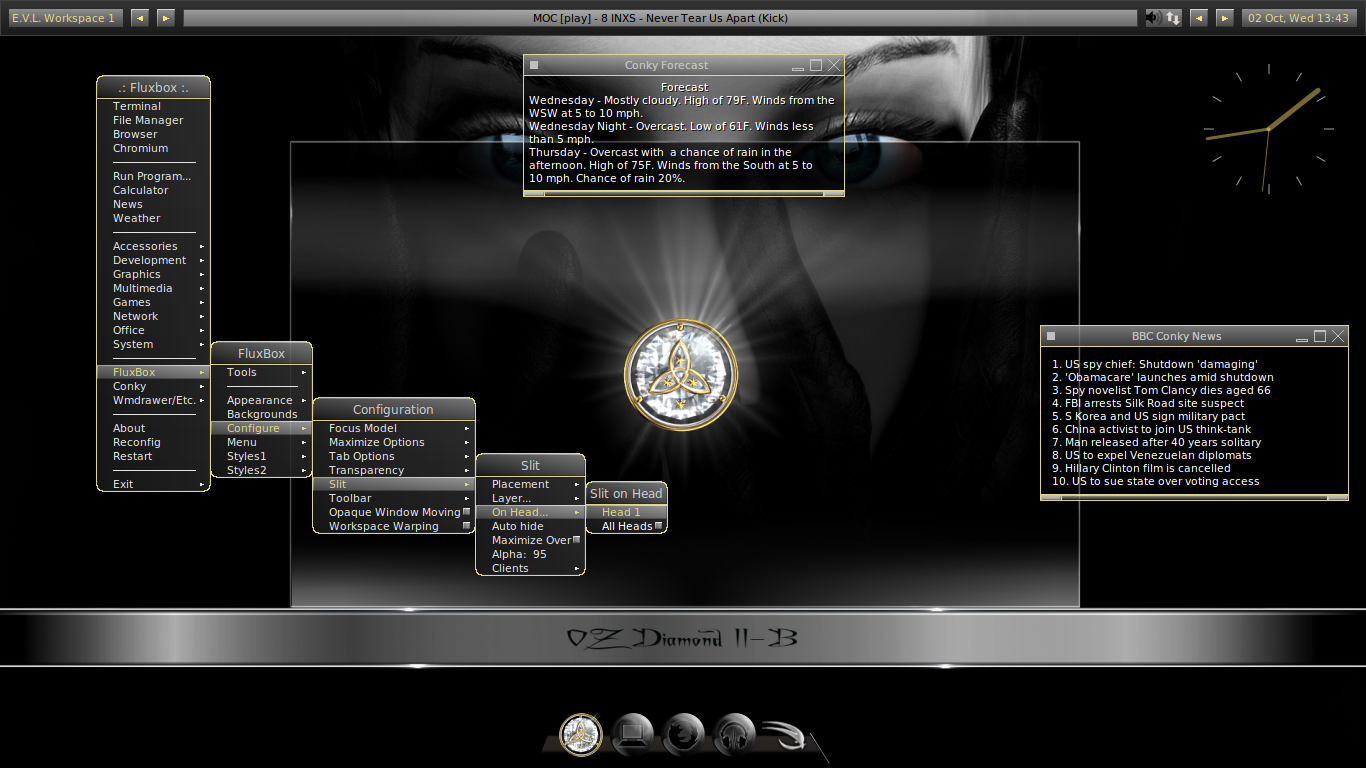This screenshot has height=768, width=1366.
Task: Click the 'Spy novelist Tom Clancy dies aged 66' headline
Action: [x=1160, y=390]
